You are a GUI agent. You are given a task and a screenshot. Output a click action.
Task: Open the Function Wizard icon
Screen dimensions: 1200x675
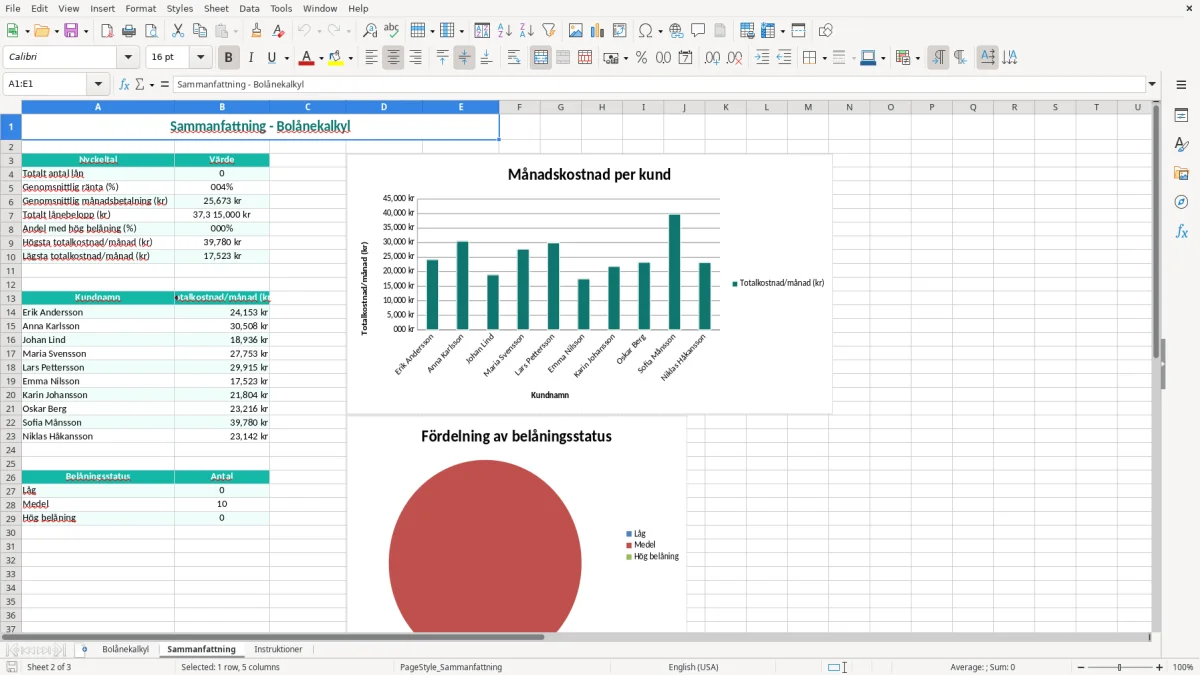tap(124, 84)
